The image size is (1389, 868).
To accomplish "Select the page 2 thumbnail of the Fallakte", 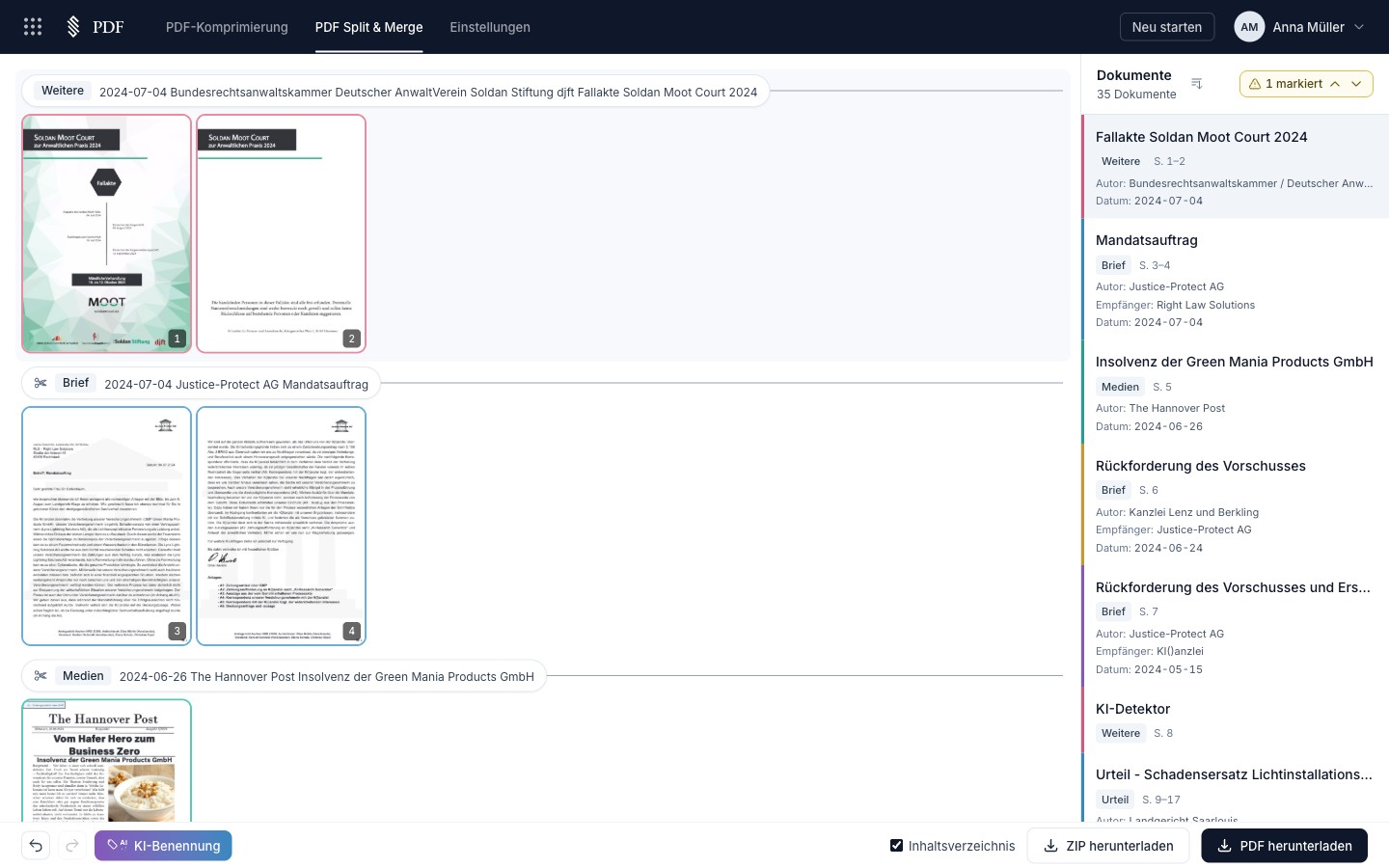I will (281, 233).
